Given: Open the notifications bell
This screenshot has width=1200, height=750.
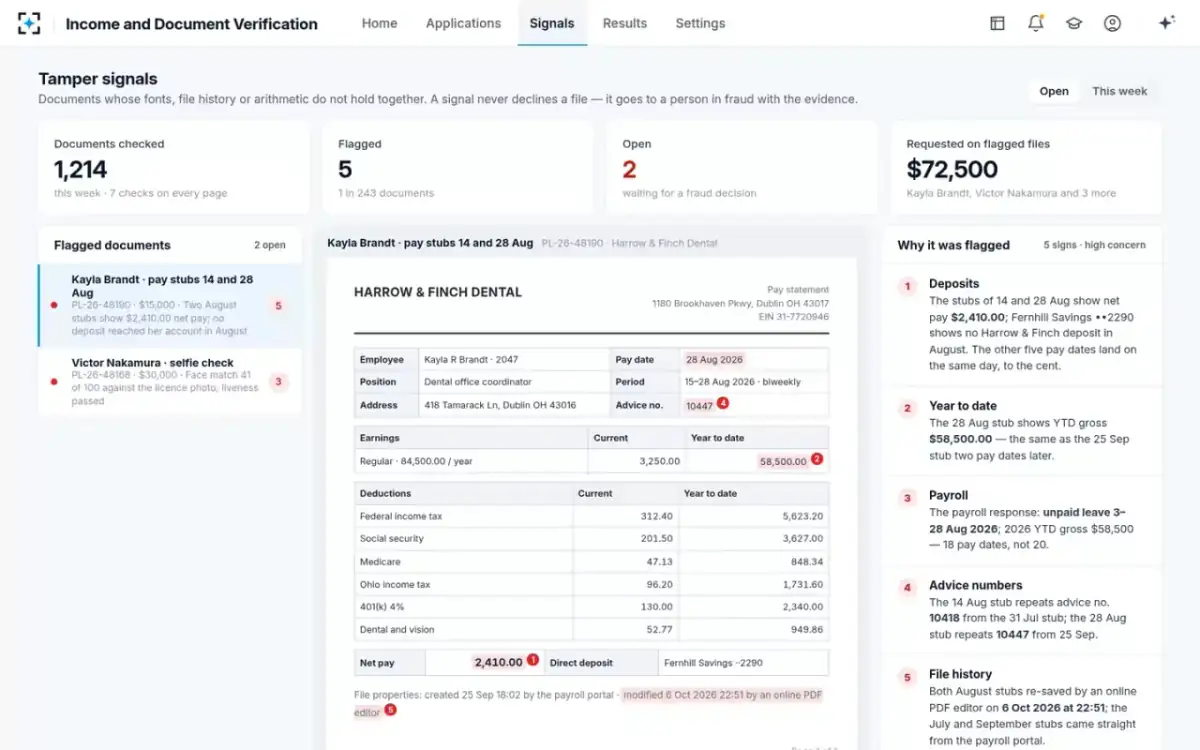Looking at the screenshot, I should (x=1036, y=23).
